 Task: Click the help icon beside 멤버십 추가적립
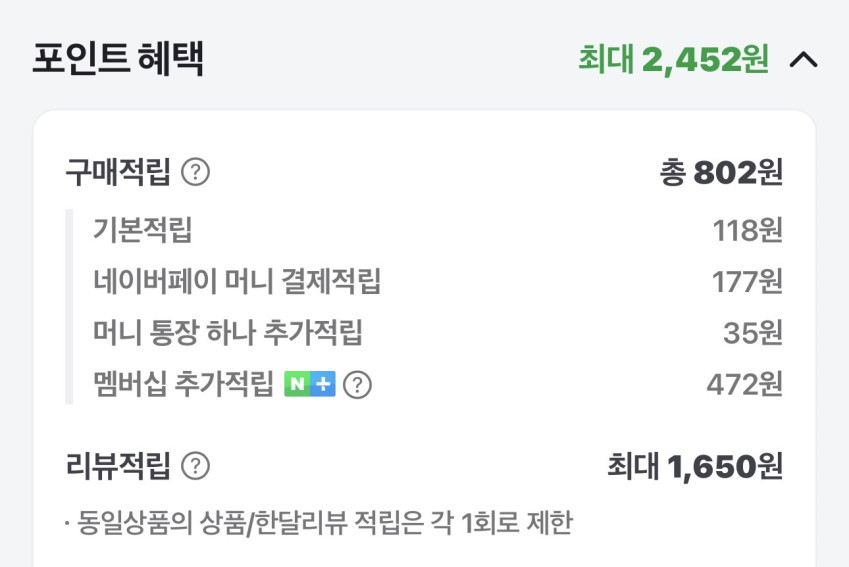click(357, 385)
